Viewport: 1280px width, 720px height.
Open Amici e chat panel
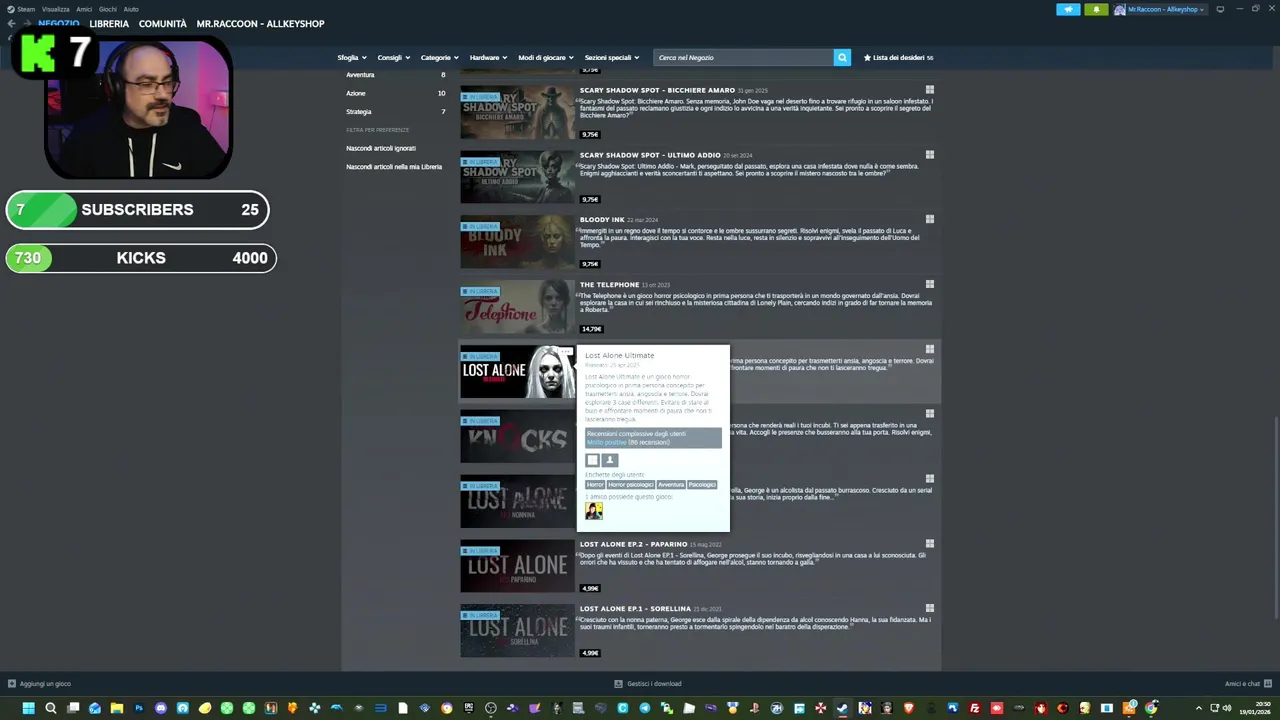point(1247,684)
